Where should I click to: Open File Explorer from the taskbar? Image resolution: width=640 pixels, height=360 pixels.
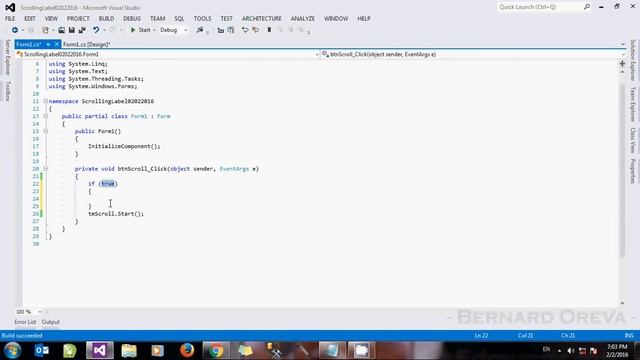point(129,351)
